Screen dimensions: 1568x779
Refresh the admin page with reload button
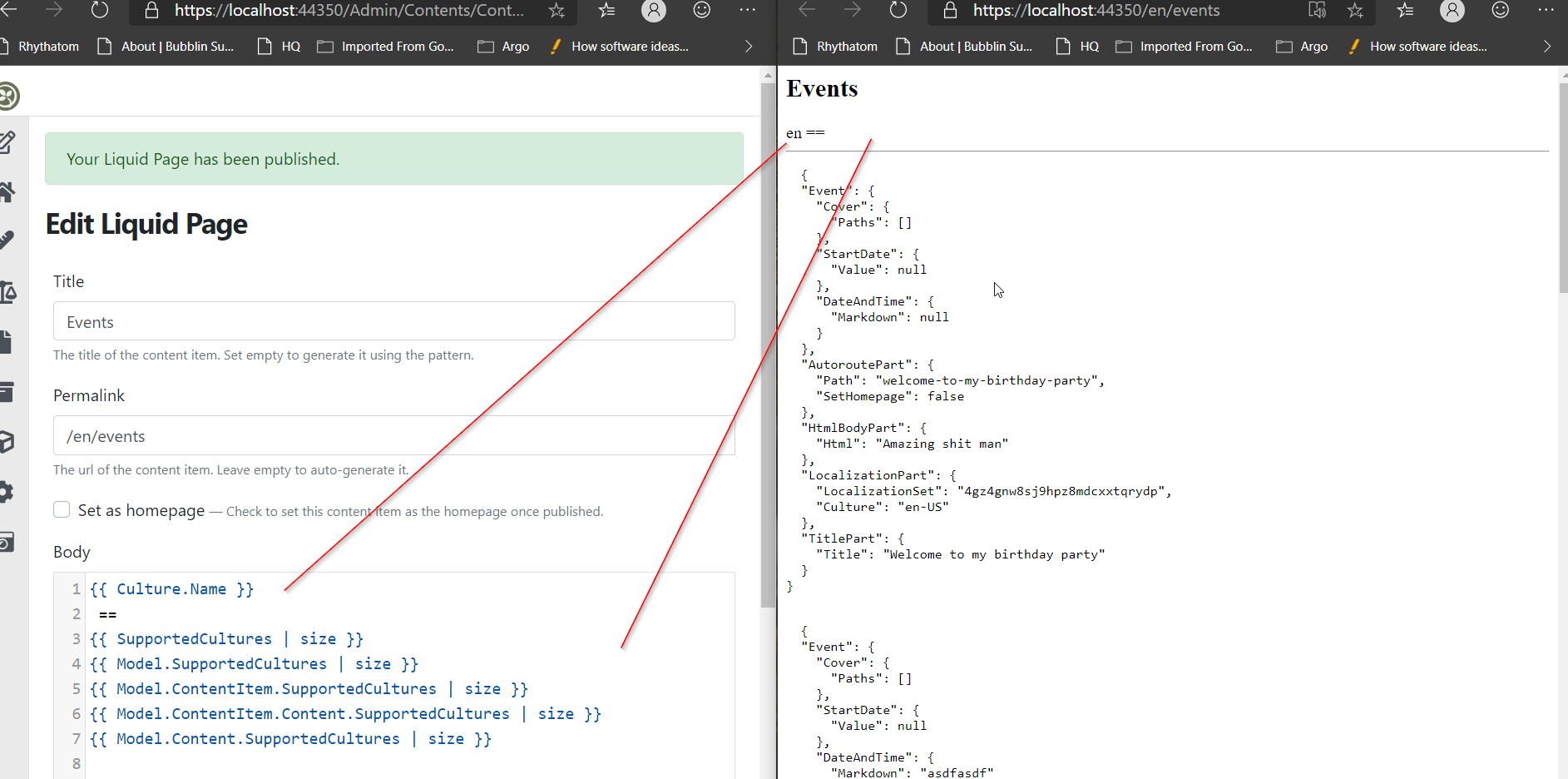click(101, 11)
